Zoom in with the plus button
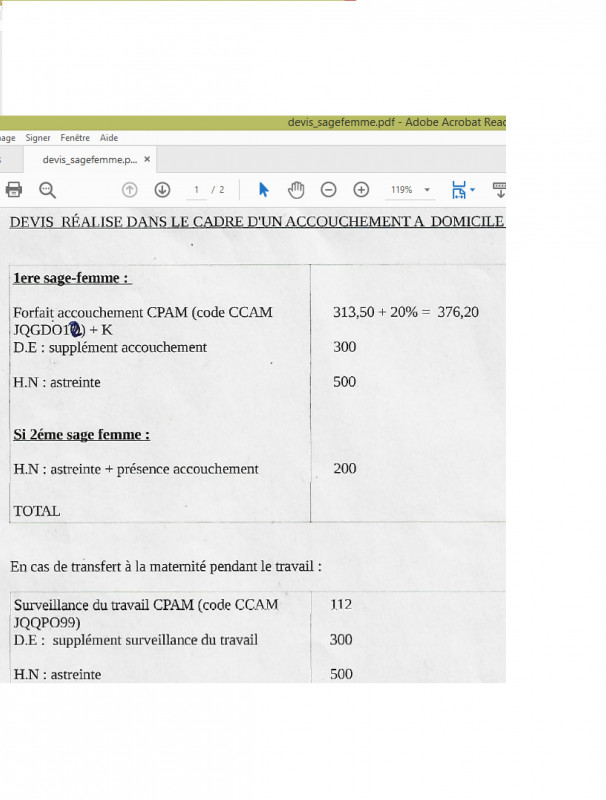The image size is (606, 800). coord(361,190)
